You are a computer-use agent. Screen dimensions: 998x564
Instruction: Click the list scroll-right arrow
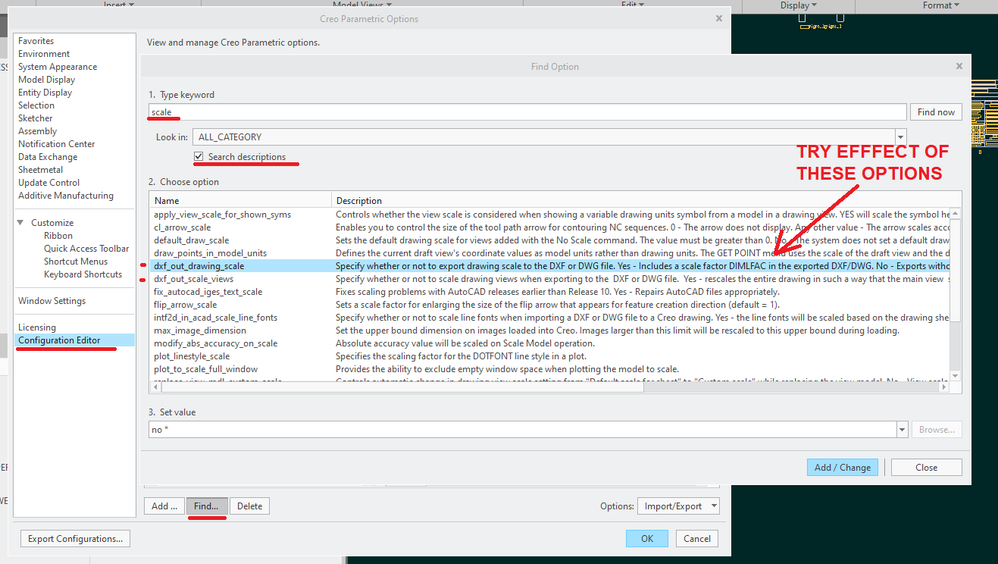coord(944,386)
